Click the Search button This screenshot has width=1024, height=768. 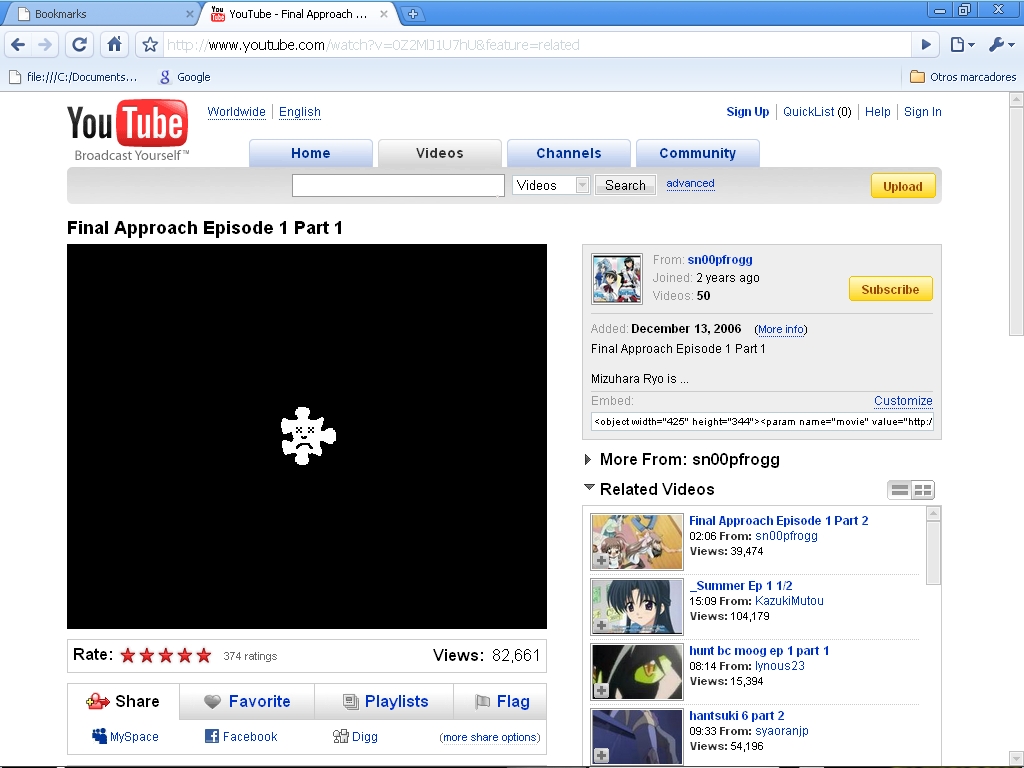pyautogui.click(x=625, y=185)
